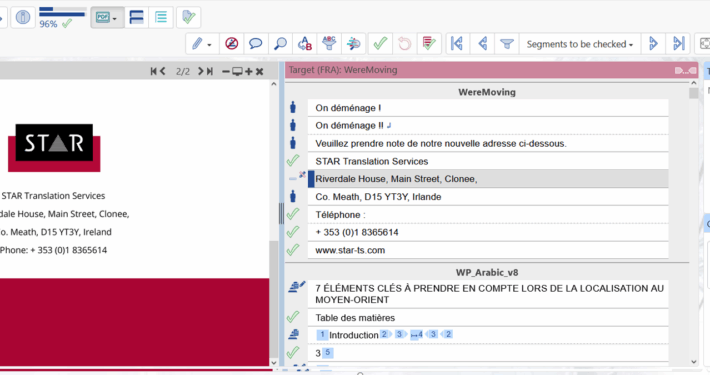Click green check status beside 'STAR Translation Services'
710x375 pixels.
click(293, 160)
